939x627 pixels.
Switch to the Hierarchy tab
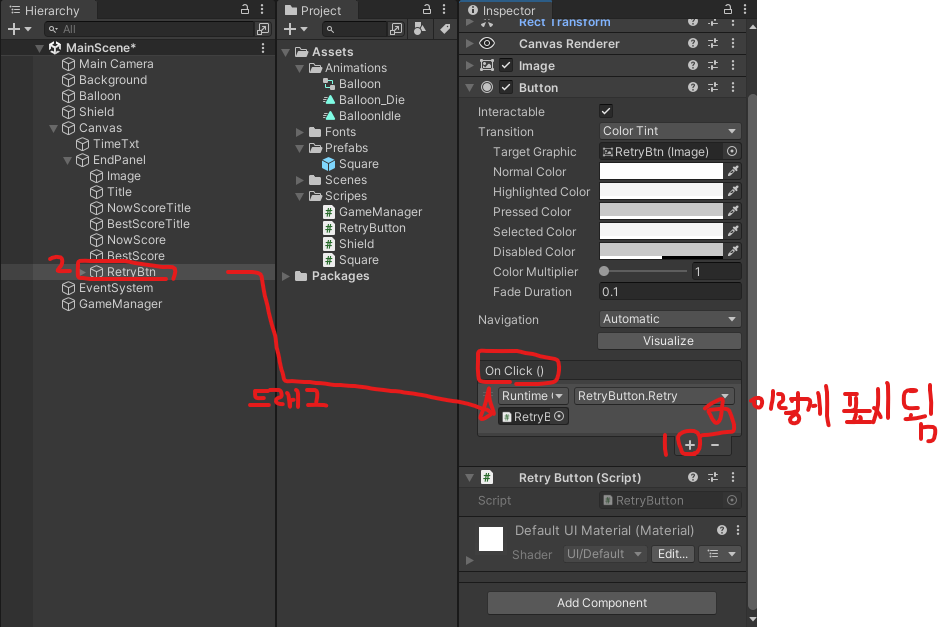(44, 11)
